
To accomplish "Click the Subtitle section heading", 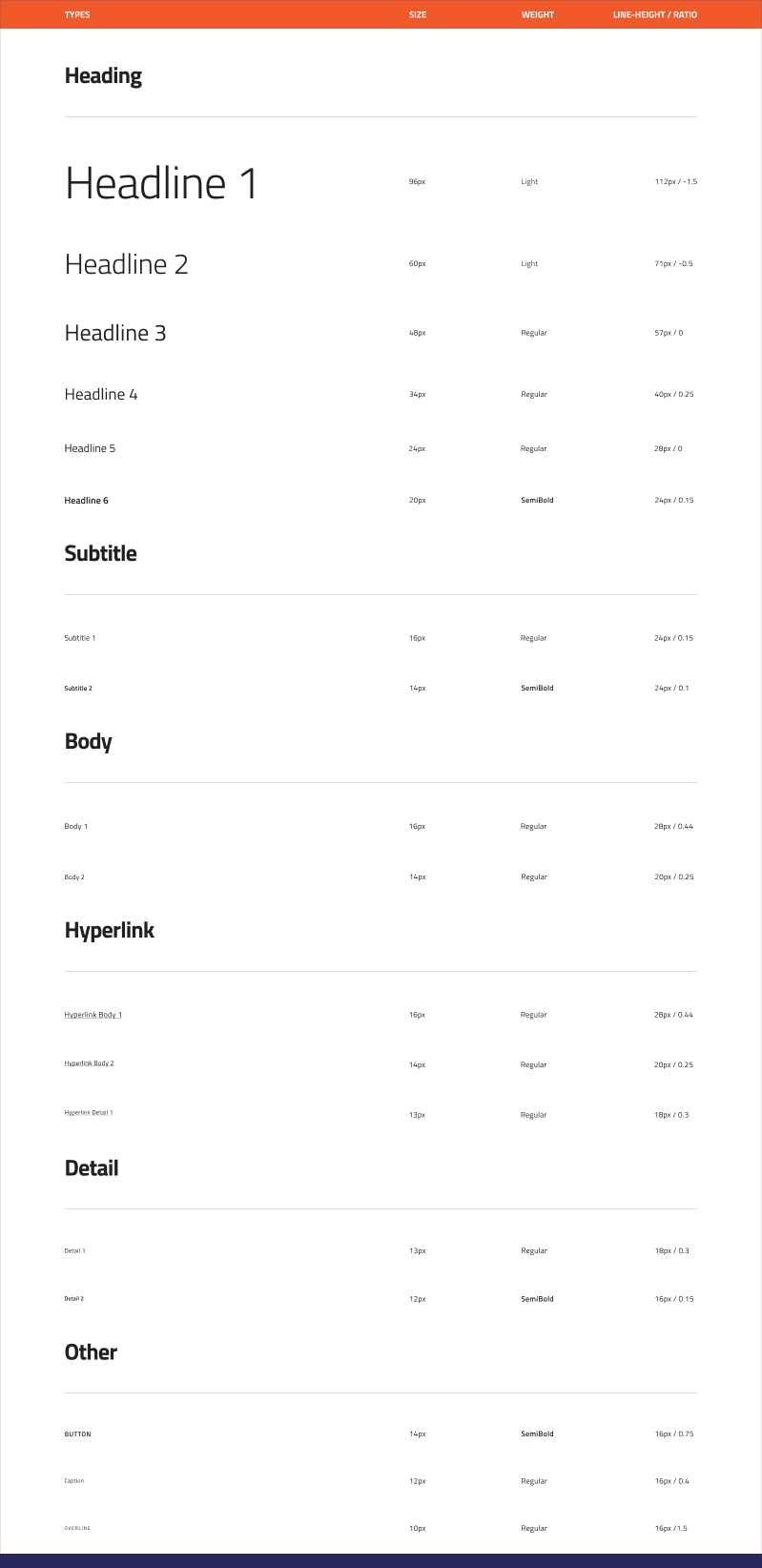I will [x=100, y=553].
